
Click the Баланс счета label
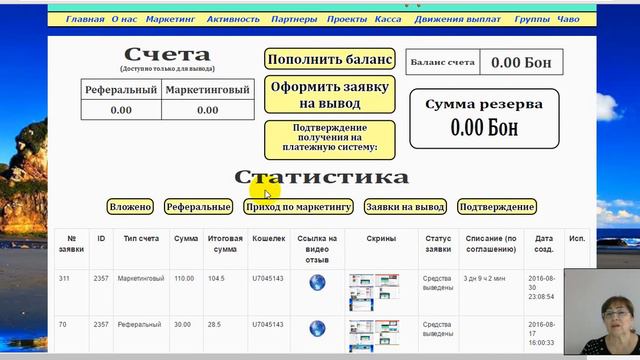coord(442,62)
